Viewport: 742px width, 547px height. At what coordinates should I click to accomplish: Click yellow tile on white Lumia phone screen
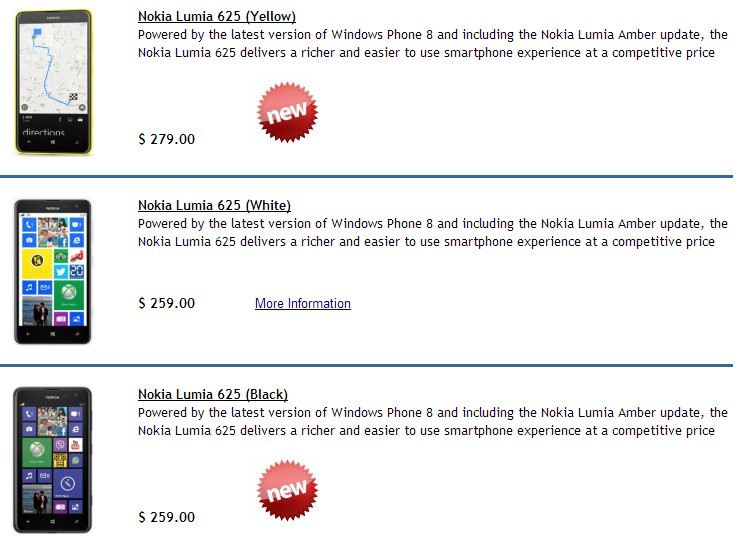point(39,262)
